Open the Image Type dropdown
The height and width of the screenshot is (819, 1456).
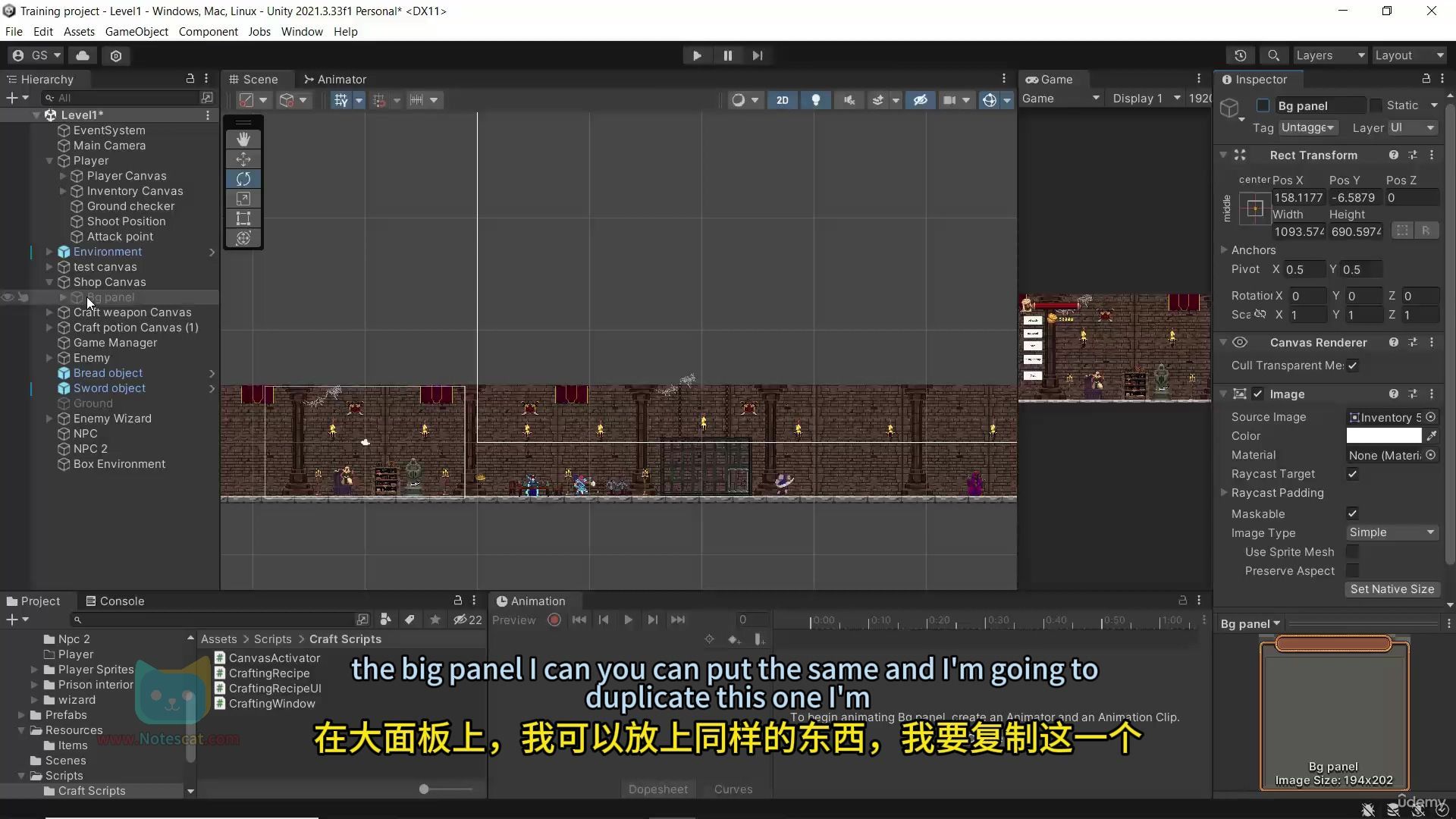[1392, 532]
